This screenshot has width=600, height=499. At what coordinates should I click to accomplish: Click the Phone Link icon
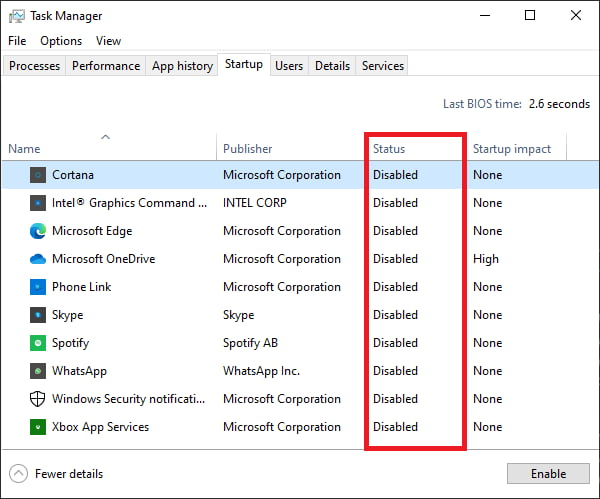(x=38, y=287)
